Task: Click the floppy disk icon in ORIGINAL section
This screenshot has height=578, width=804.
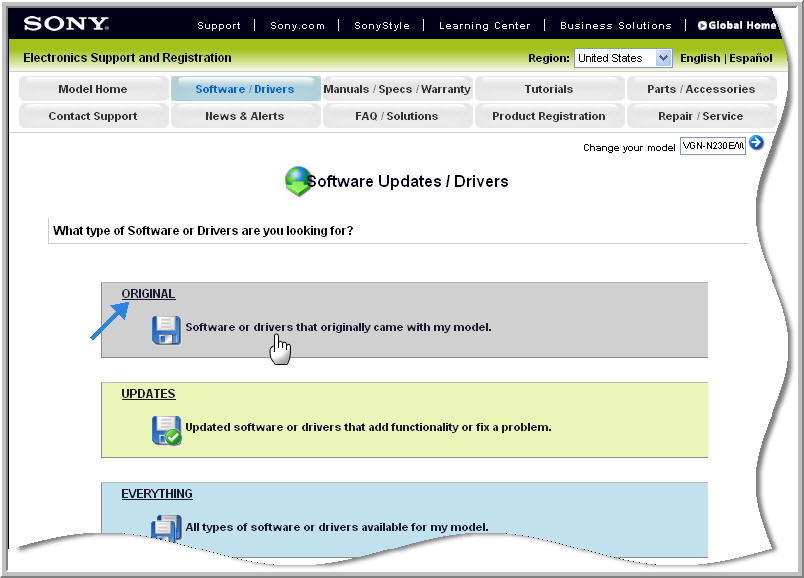Action: point(166,330)
